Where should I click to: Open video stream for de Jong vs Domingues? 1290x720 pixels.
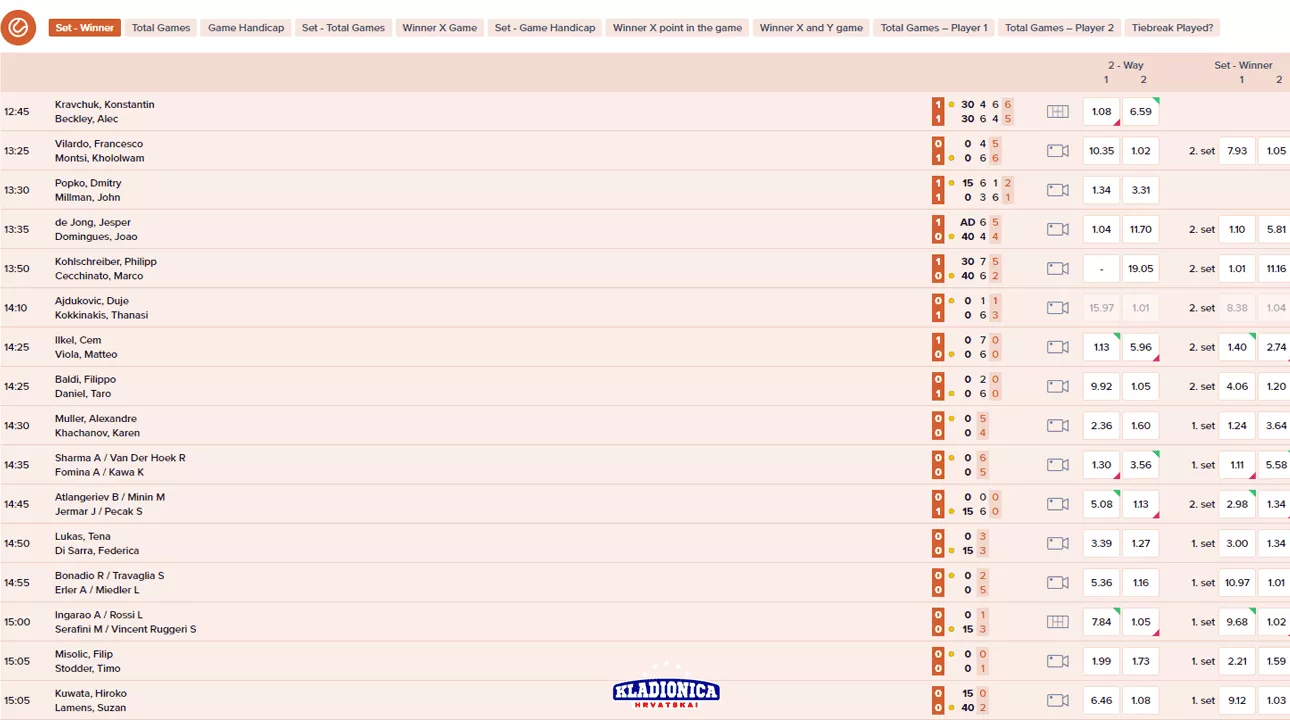click(1057, 229)
